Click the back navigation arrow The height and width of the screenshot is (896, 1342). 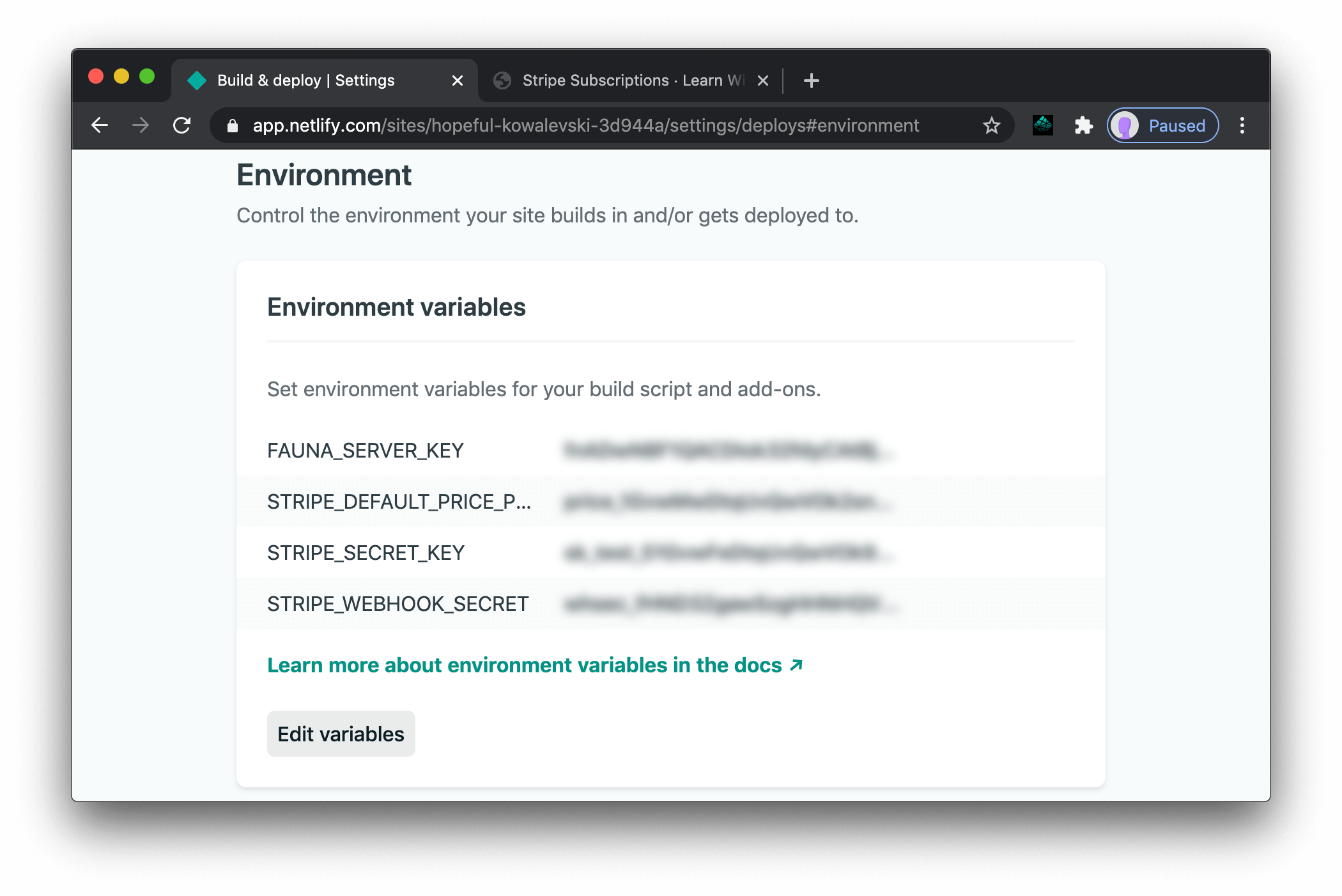tap(100, 125)
